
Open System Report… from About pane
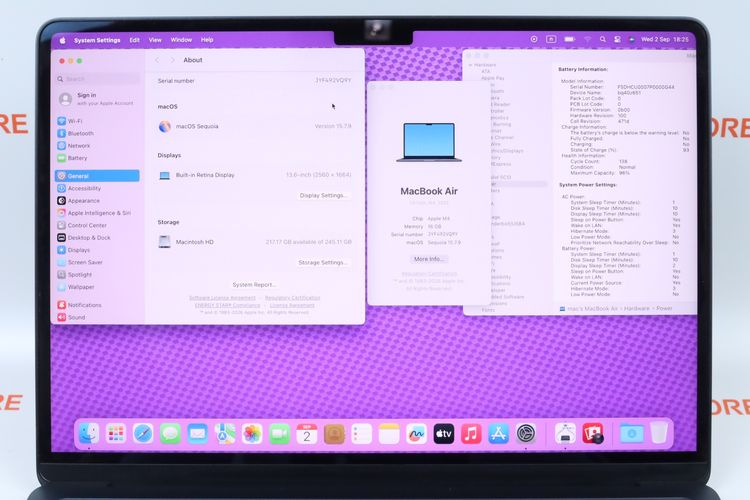tap(254, 285)
